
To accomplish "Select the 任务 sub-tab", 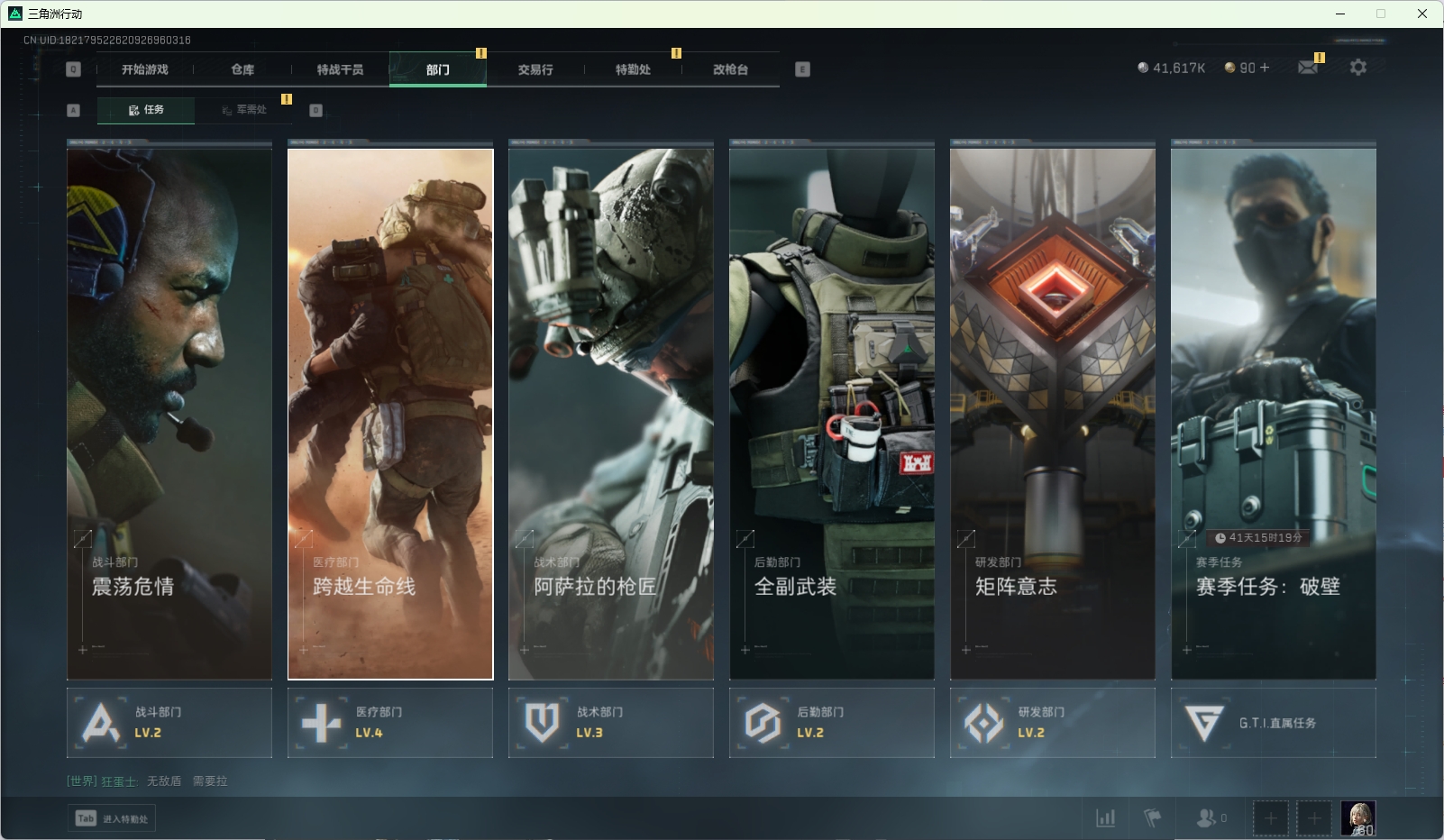I will (146, 110).
